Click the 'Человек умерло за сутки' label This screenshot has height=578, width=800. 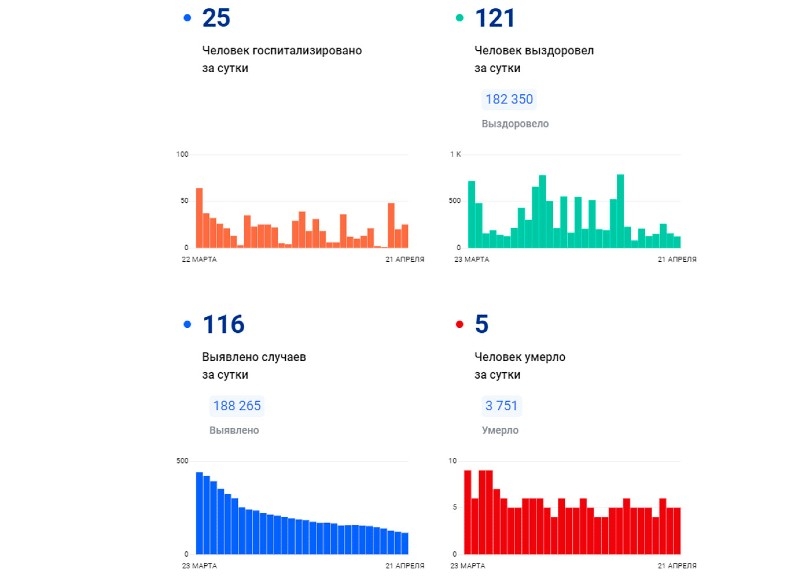pos(523,365)
